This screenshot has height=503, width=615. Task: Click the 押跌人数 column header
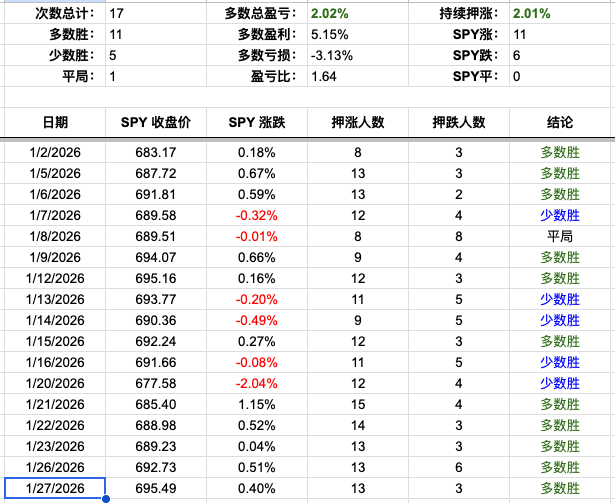(459, 122)
